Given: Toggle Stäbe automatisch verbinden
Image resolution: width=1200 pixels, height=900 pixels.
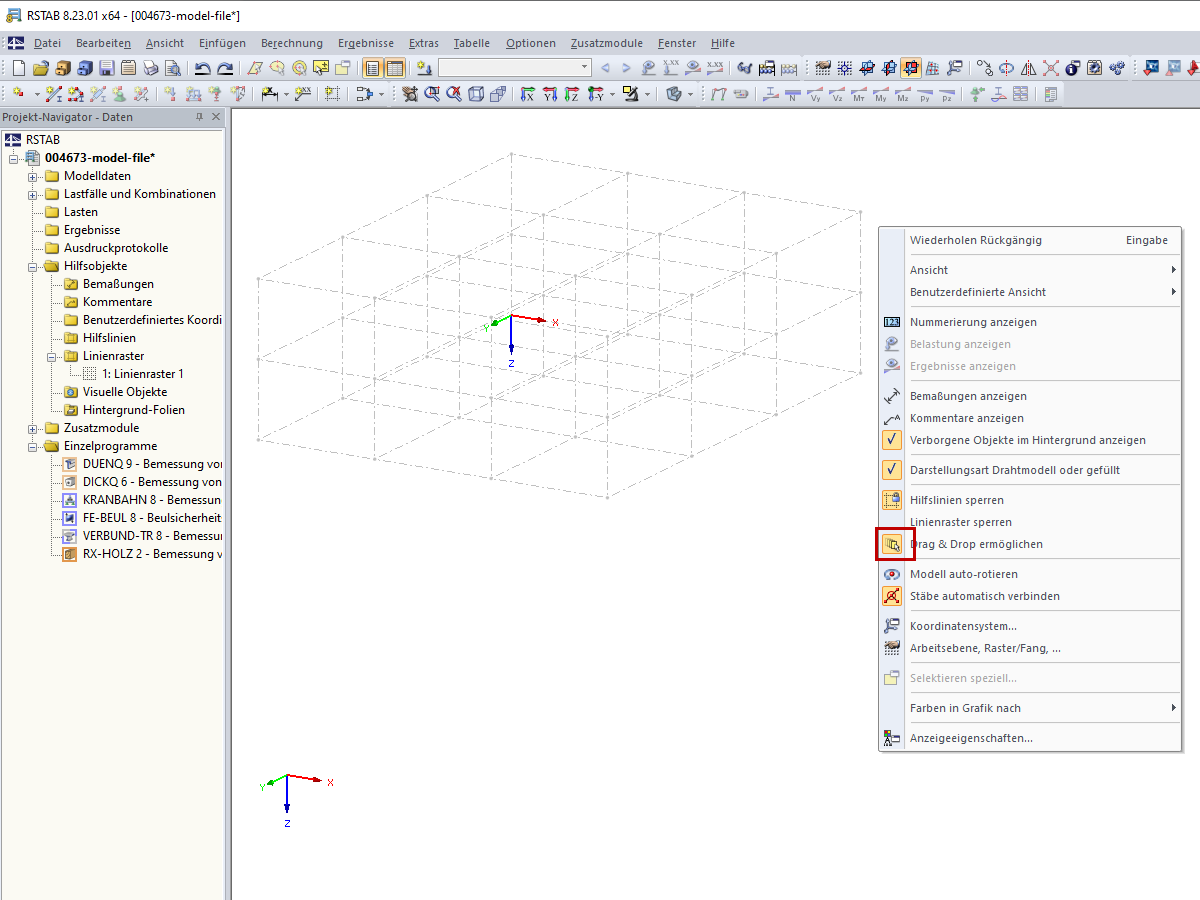Looking at the screenshot, I should [1030, 596].
